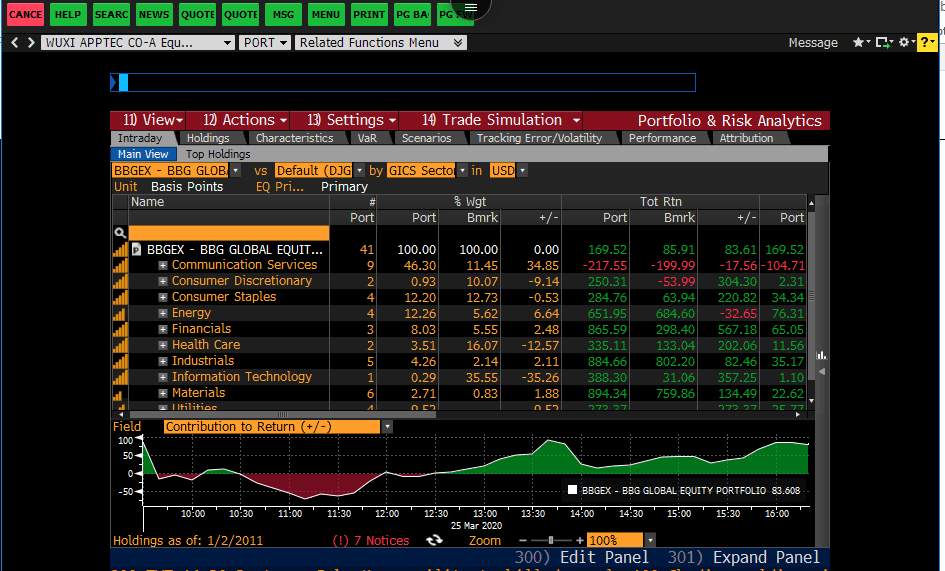Image resolution: width=945 pixels, height=571 pixels.
Task: Select the Top Holdings sub-tab
Action: click(218, 154)
